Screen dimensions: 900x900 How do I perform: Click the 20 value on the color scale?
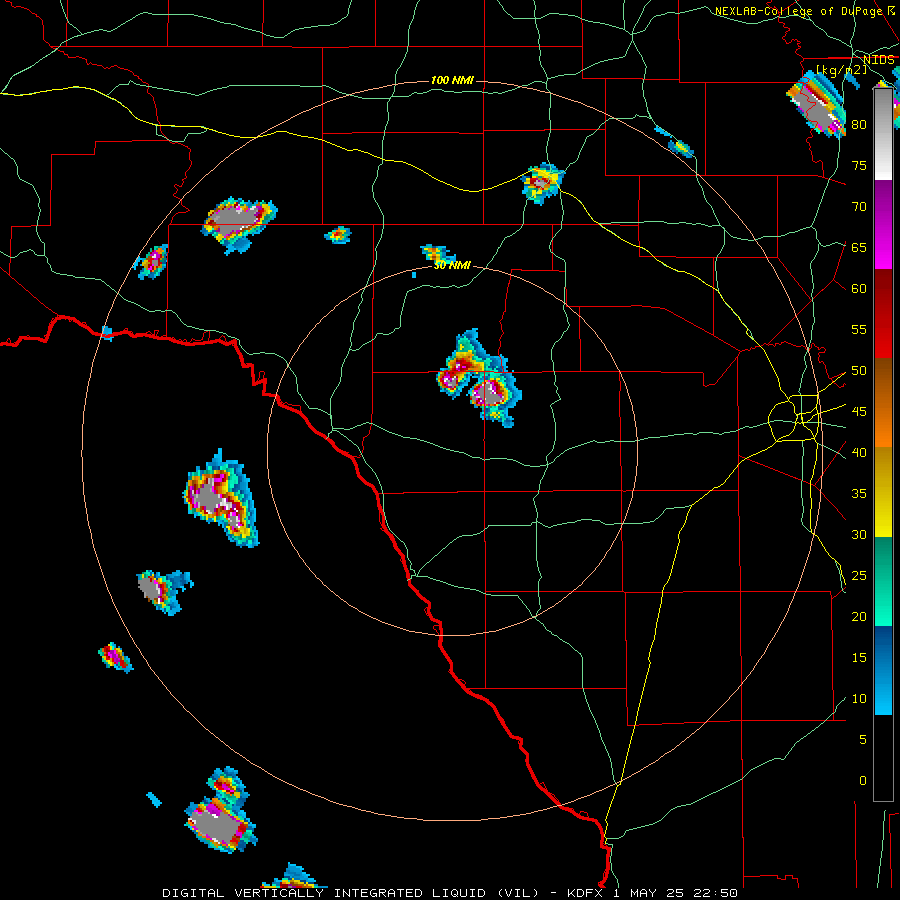click(x=859, y=616)
